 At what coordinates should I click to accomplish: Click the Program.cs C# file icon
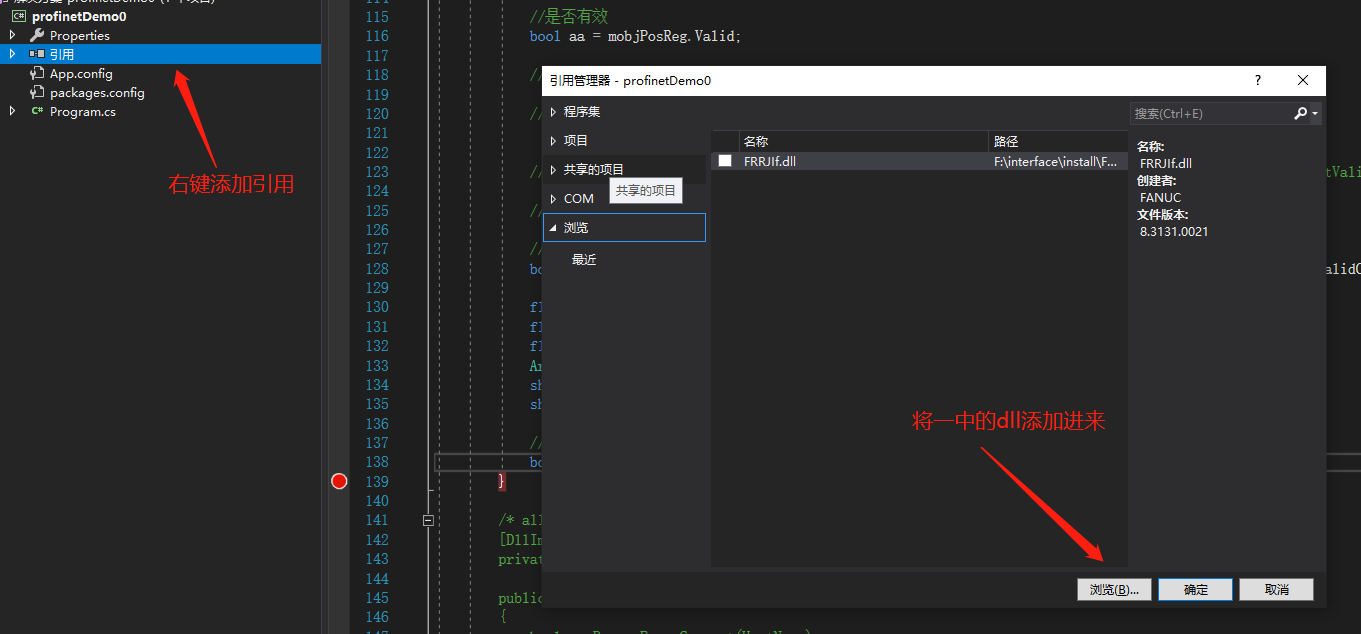point(37,112)
